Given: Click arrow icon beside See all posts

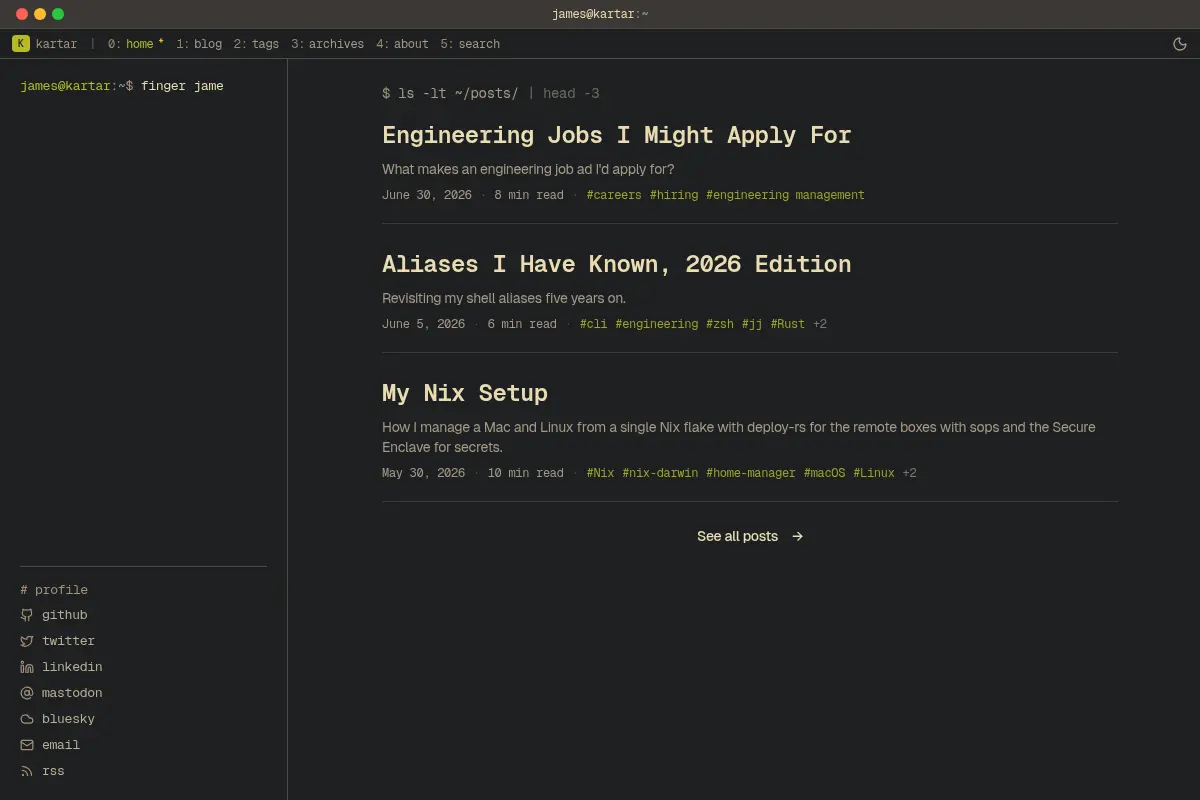Looking at the screenshot, I should 797,536.
